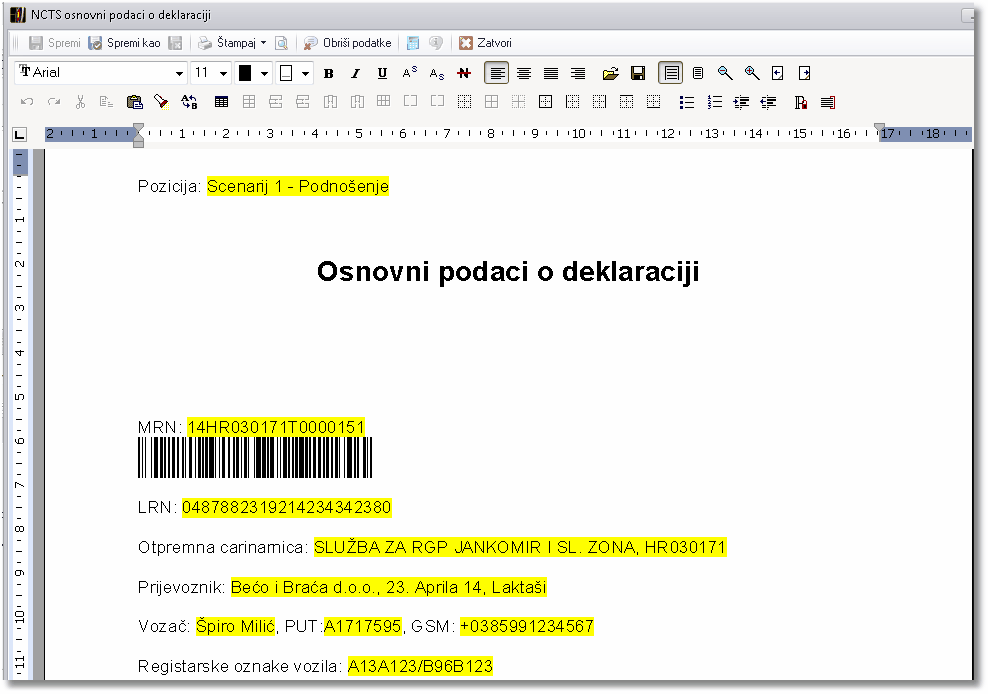Click the tab alignment selector at ruler corner

pyautogui.click(x=20, y=134)
